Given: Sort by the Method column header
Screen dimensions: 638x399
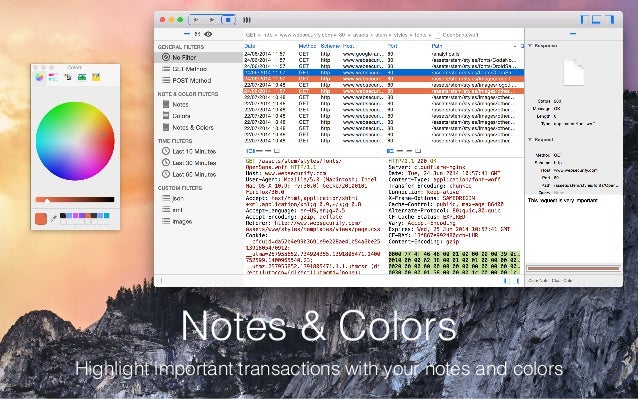Looking at the screenshot, I should pyautogui.click(x=307, y=46).
